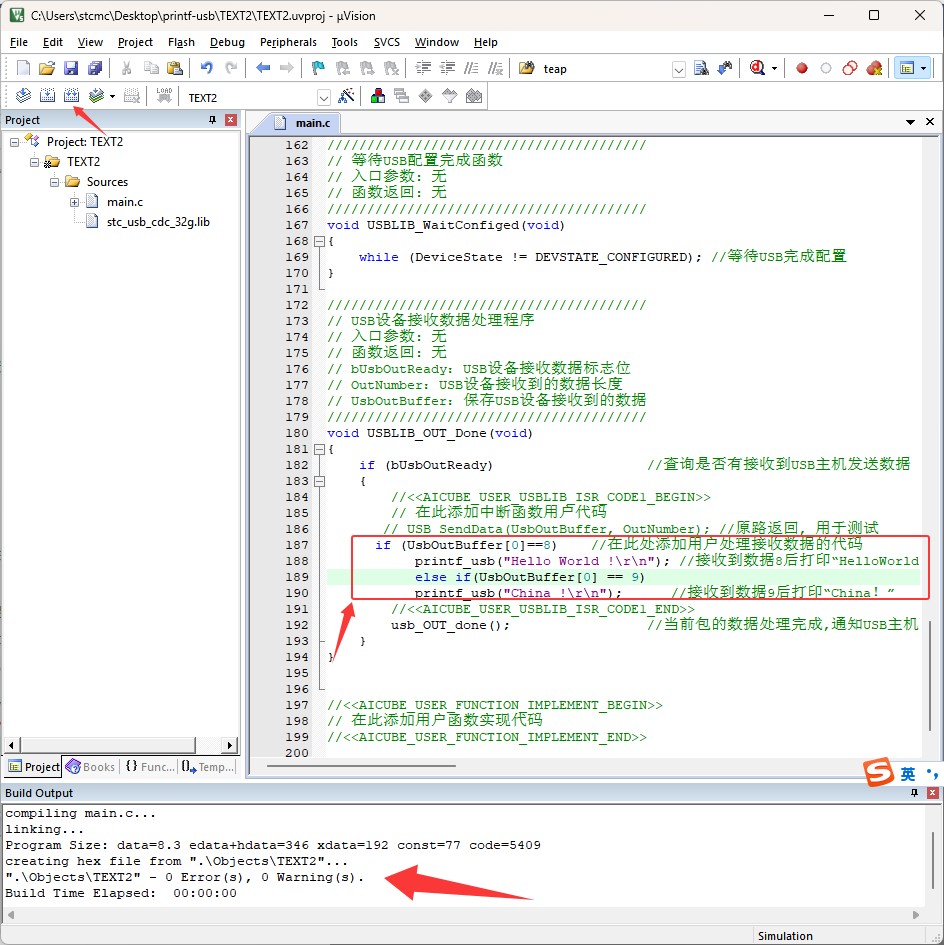This screenshot has width=944, height=945.
Task: Click the Find icon beside search box
Action: (x=701, y=68)
